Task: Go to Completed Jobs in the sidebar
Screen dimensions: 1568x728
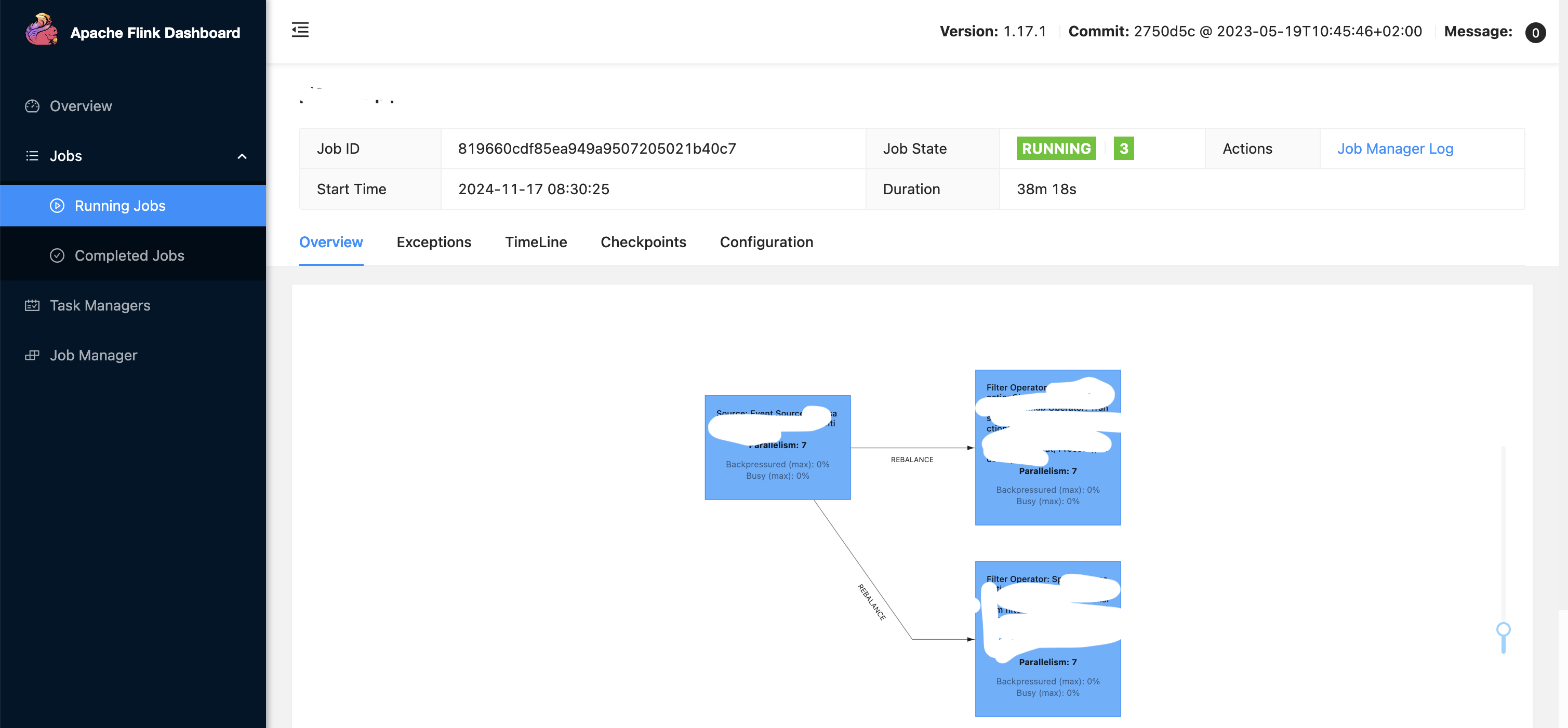Action: pos(132,255)
